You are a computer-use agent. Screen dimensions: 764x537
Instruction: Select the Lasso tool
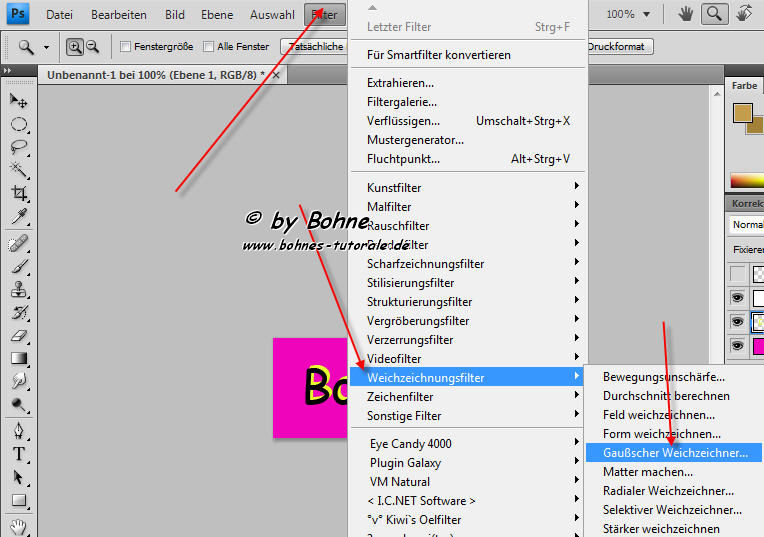point(19,147)
